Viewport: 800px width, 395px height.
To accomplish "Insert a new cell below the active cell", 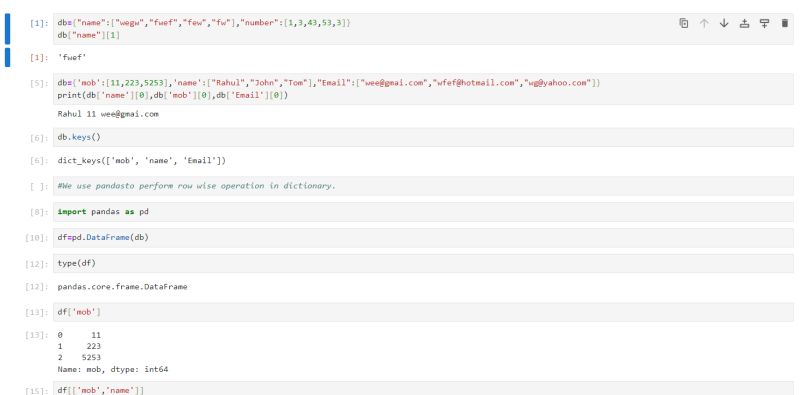I will pos(764,23).
